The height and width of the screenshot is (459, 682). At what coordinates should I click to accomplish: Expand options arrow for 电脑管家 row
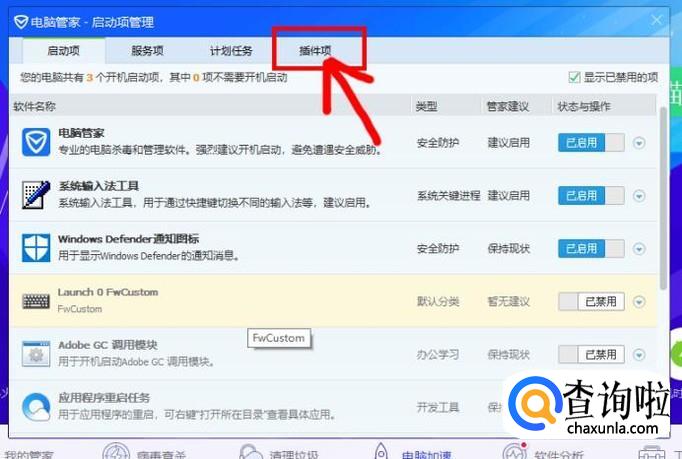639,143
